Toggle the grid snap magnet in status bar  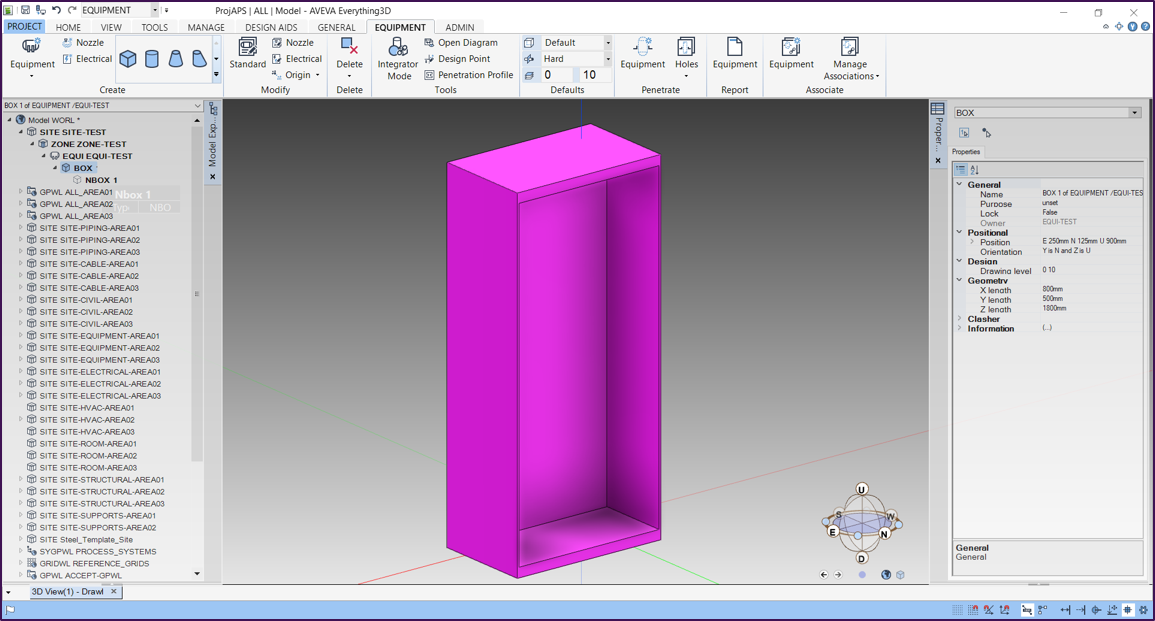973,610
